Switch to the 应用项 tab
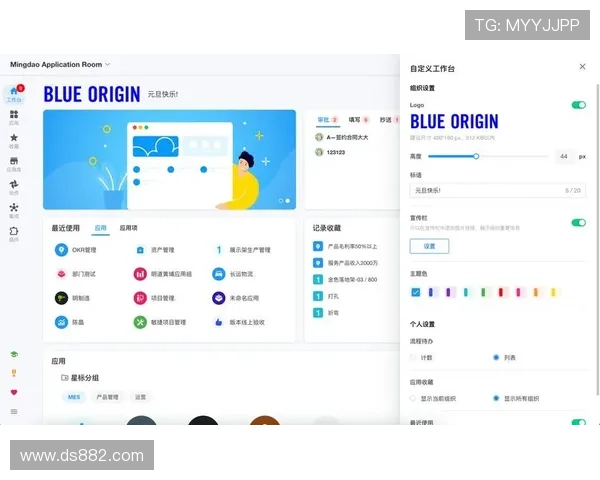The width and height of the screenshot is (600, 480). click(129, 228)
